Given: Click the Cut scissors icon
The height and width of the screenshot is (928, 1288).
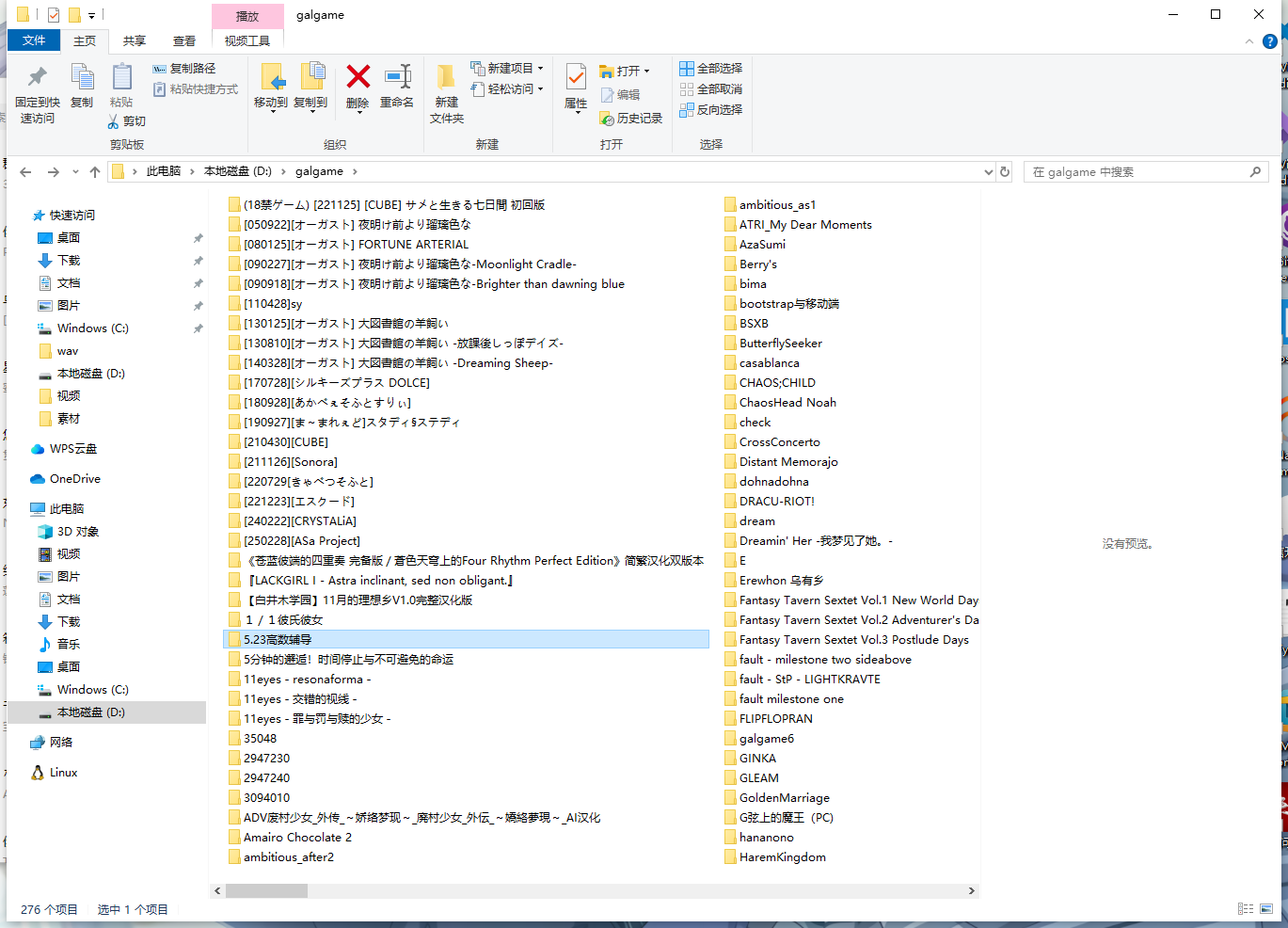Looking at the screenshot, I should coord(114,121).
